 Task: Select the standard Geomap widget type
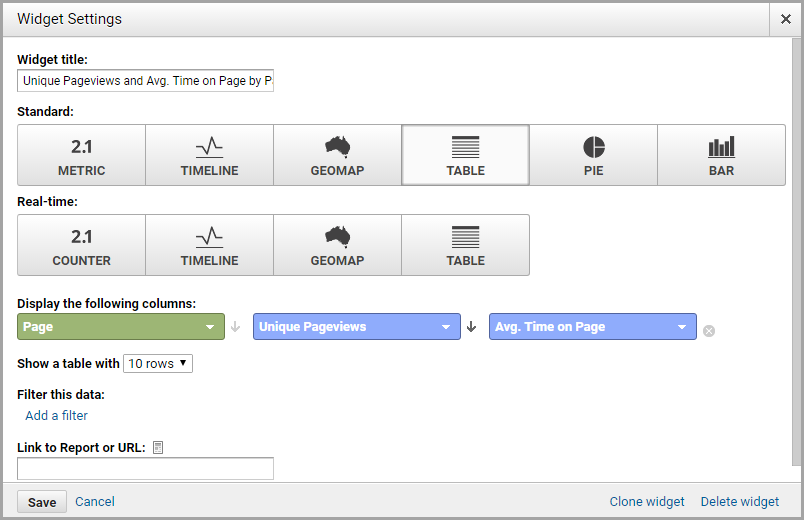point(337,155)
